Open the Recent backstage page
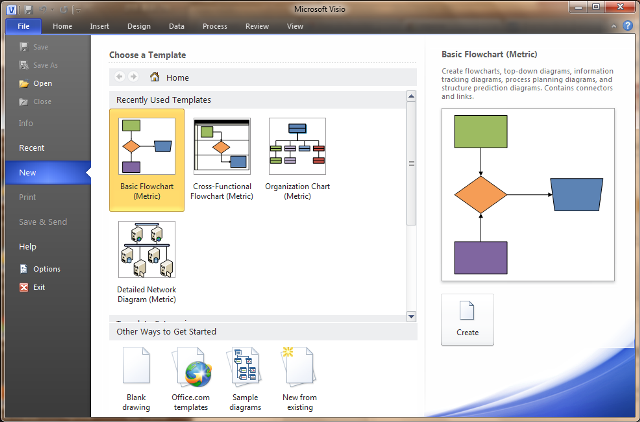The image size is (640, 422). click(x=31, y=148)
